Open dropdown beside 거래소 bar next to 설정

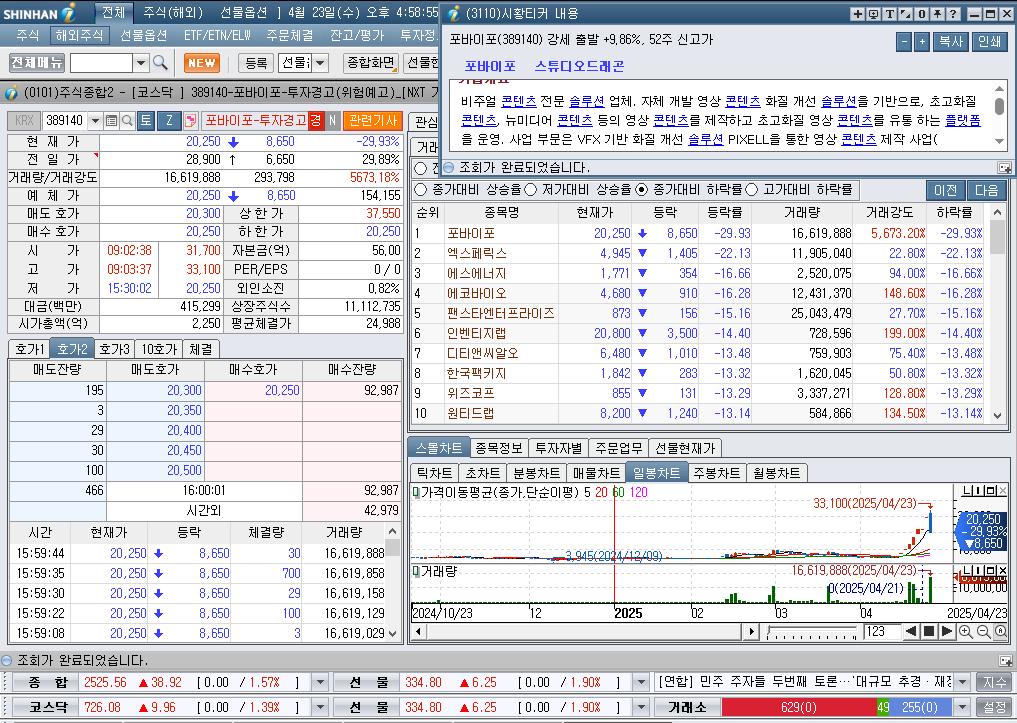tap(963, 707)
